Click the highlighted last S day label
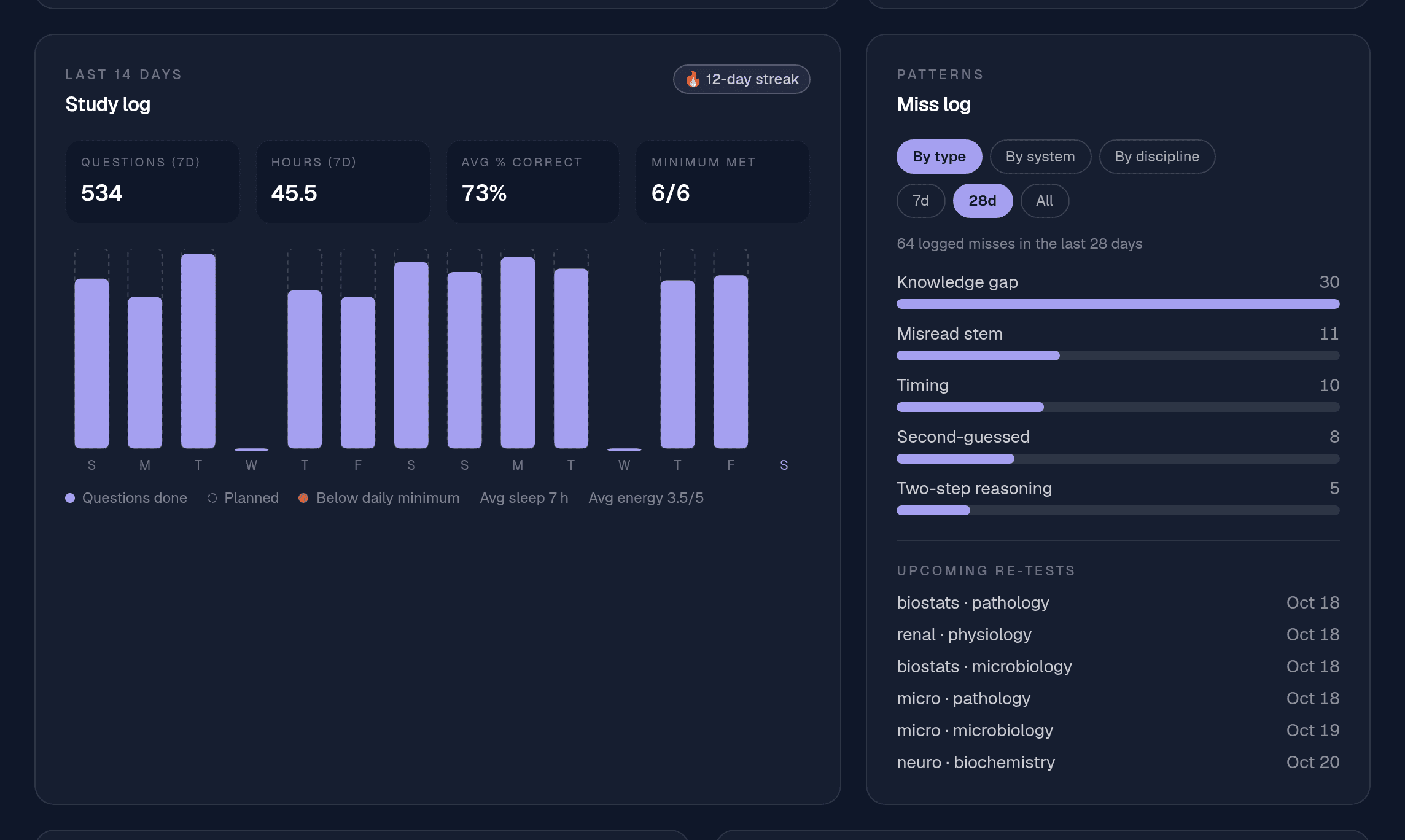This screenshot has height=840, width=1405. pos(784,465)
